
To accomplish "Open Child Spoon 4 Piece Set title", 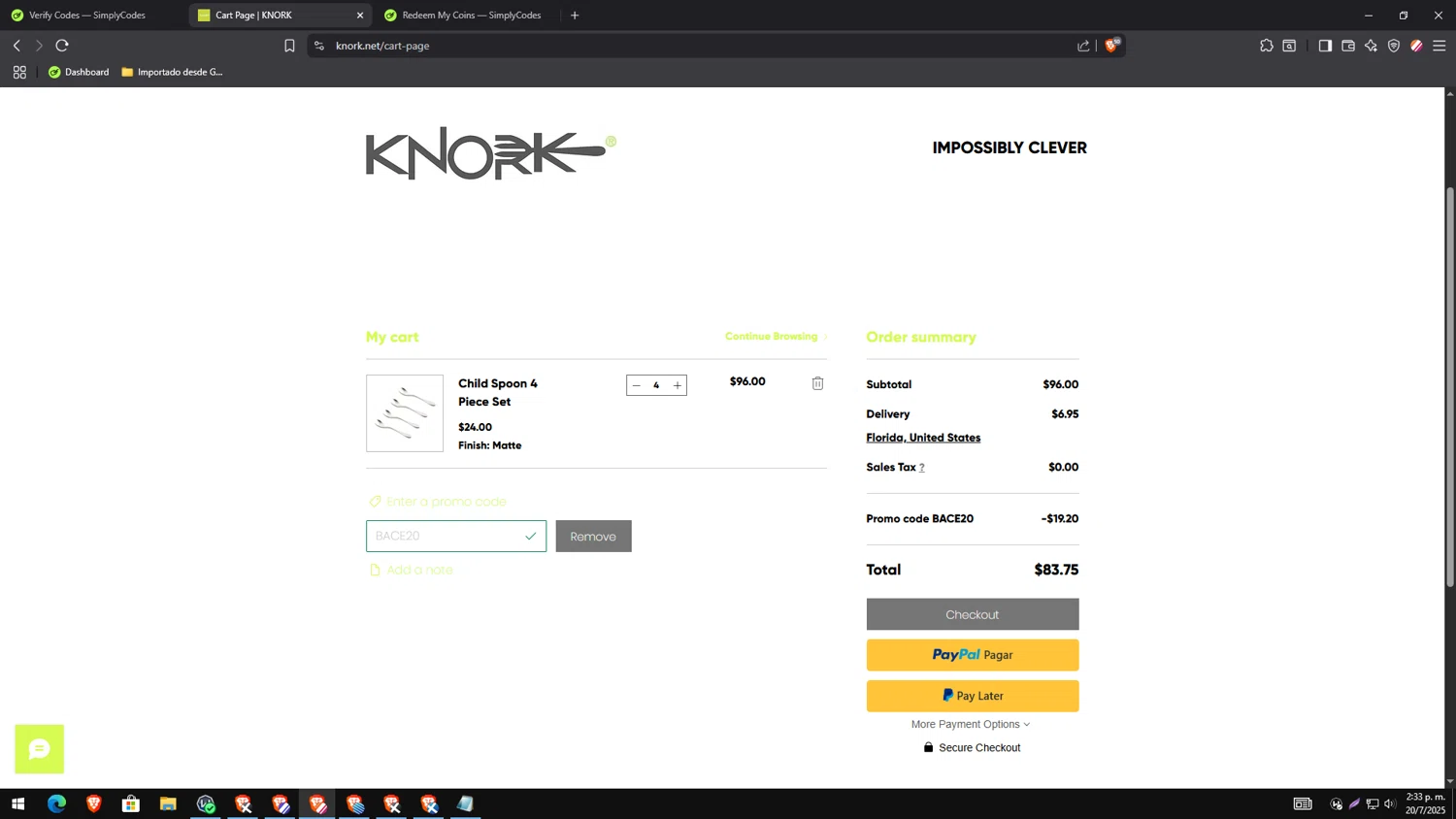I will (497, 392).
